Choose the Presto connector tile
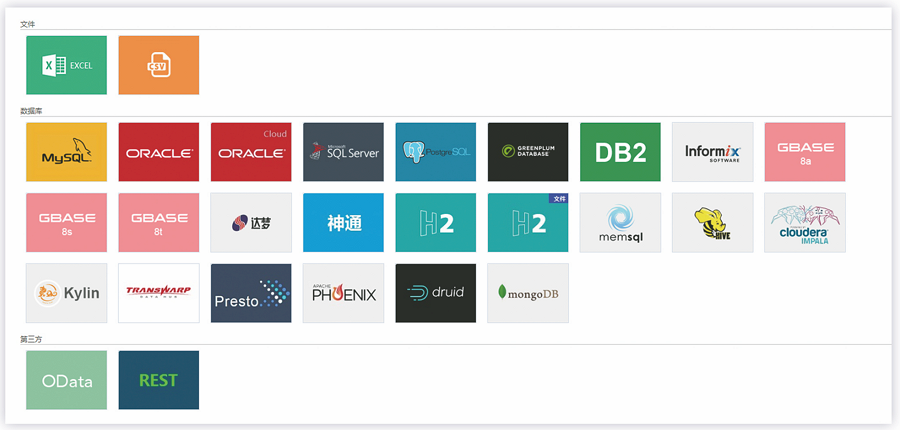The image size is (900, 430). tap(251, 293)
